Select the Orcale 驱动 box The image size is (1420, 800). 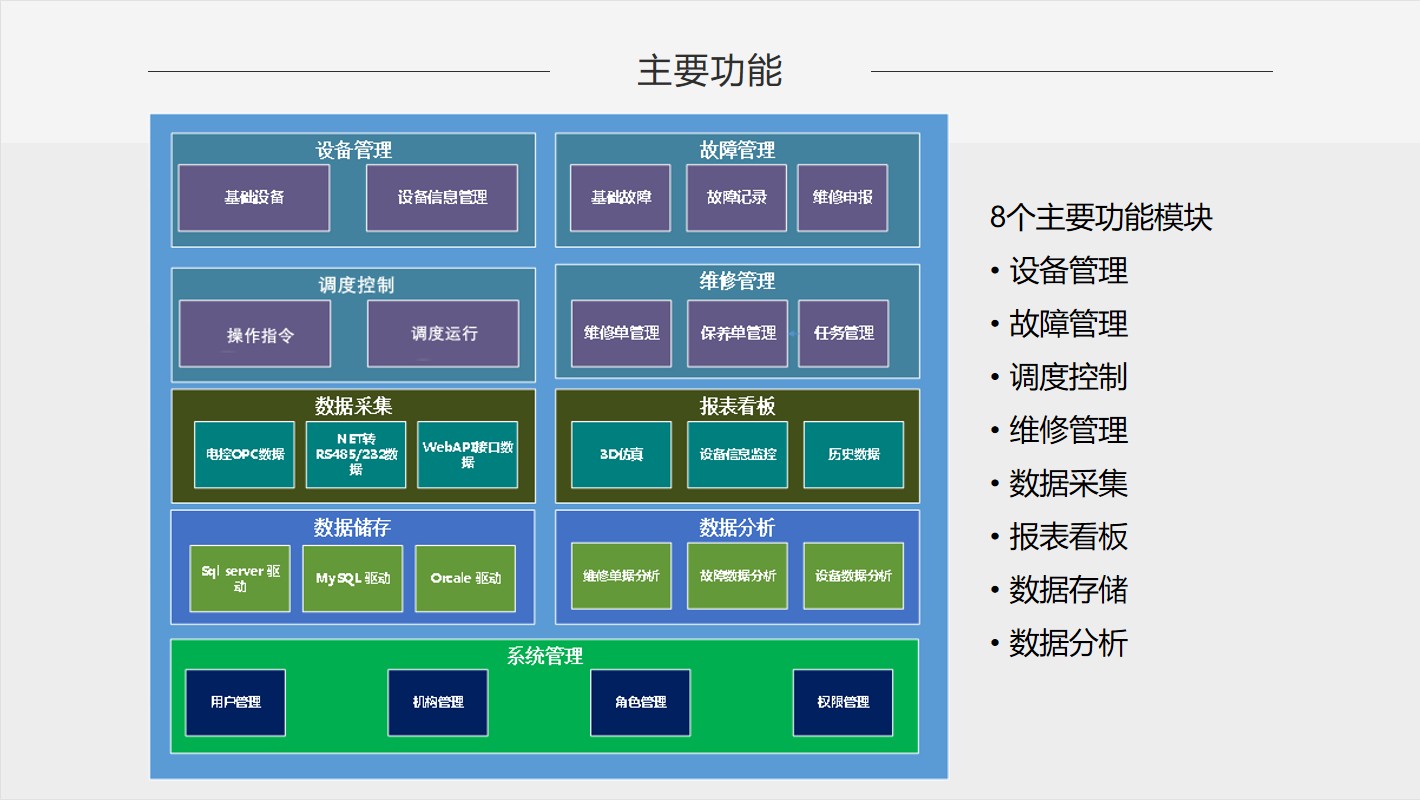click(x=465, y=578)
